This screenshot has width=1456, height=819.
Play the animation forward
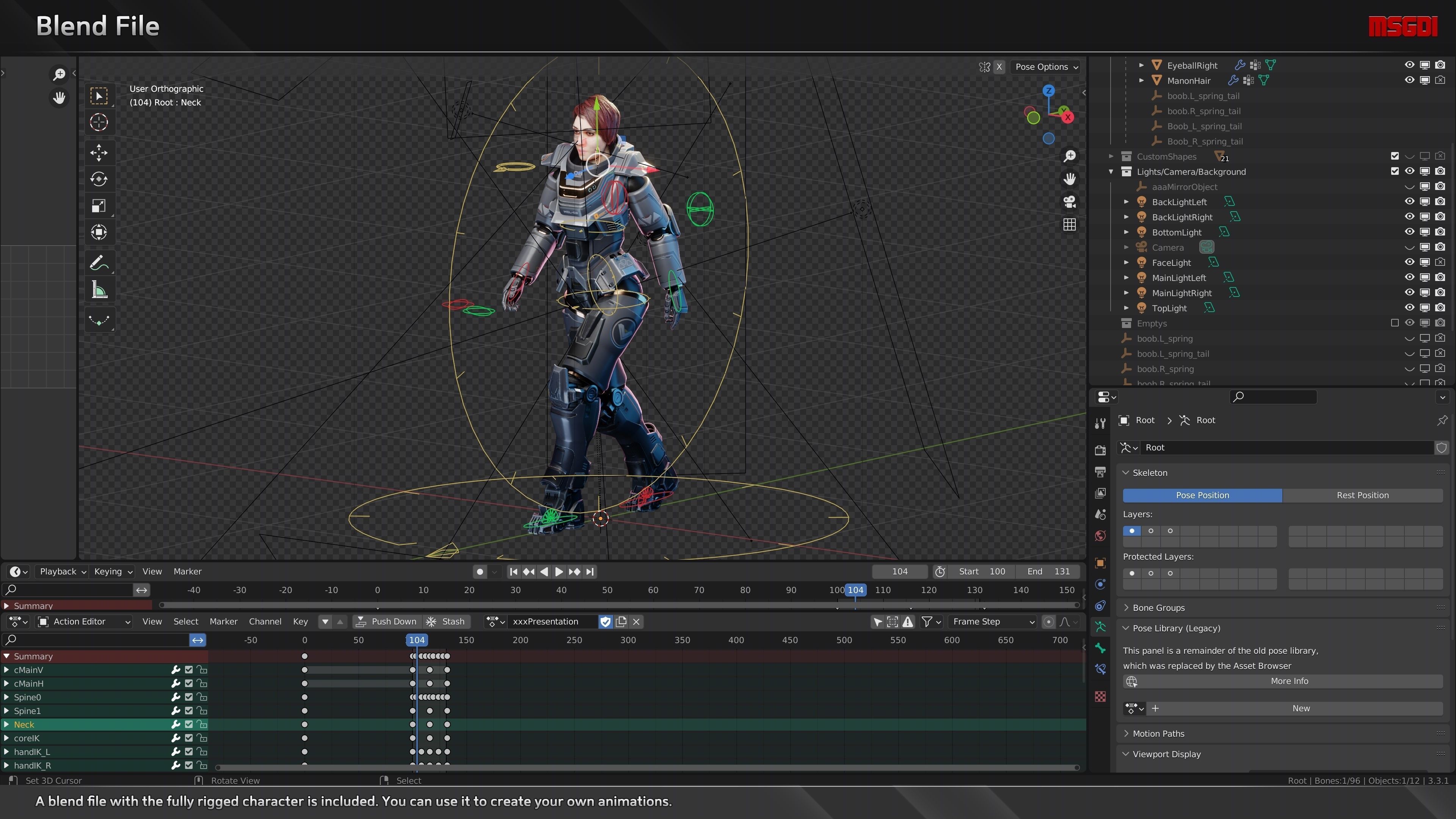[x=559, y=571]
